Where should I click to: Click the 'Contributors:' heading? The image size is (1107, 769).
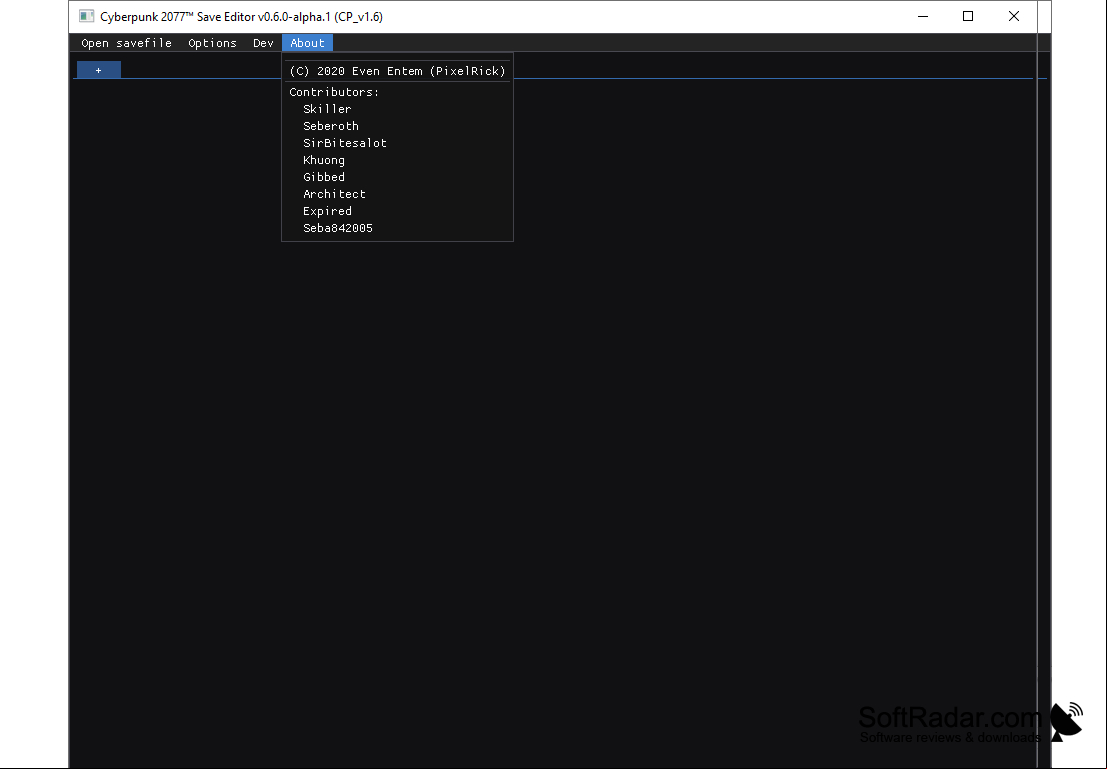(x=334, y=92)
